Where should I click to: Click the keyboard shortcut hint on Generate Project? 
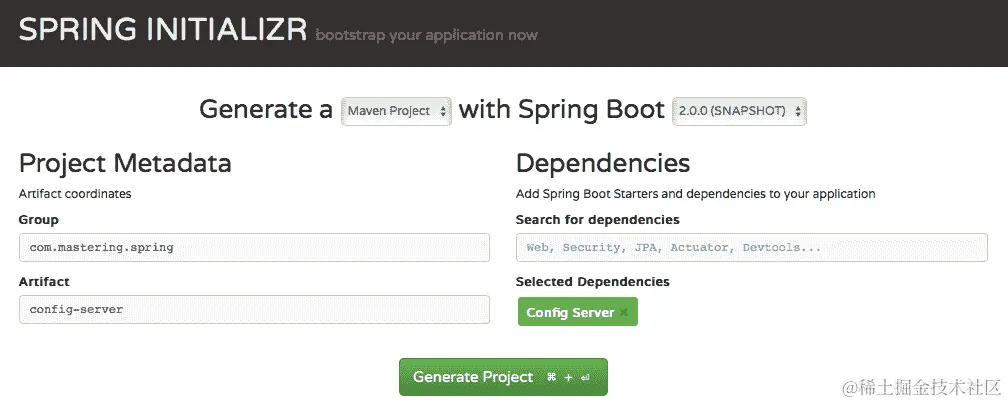click(568, 378)
